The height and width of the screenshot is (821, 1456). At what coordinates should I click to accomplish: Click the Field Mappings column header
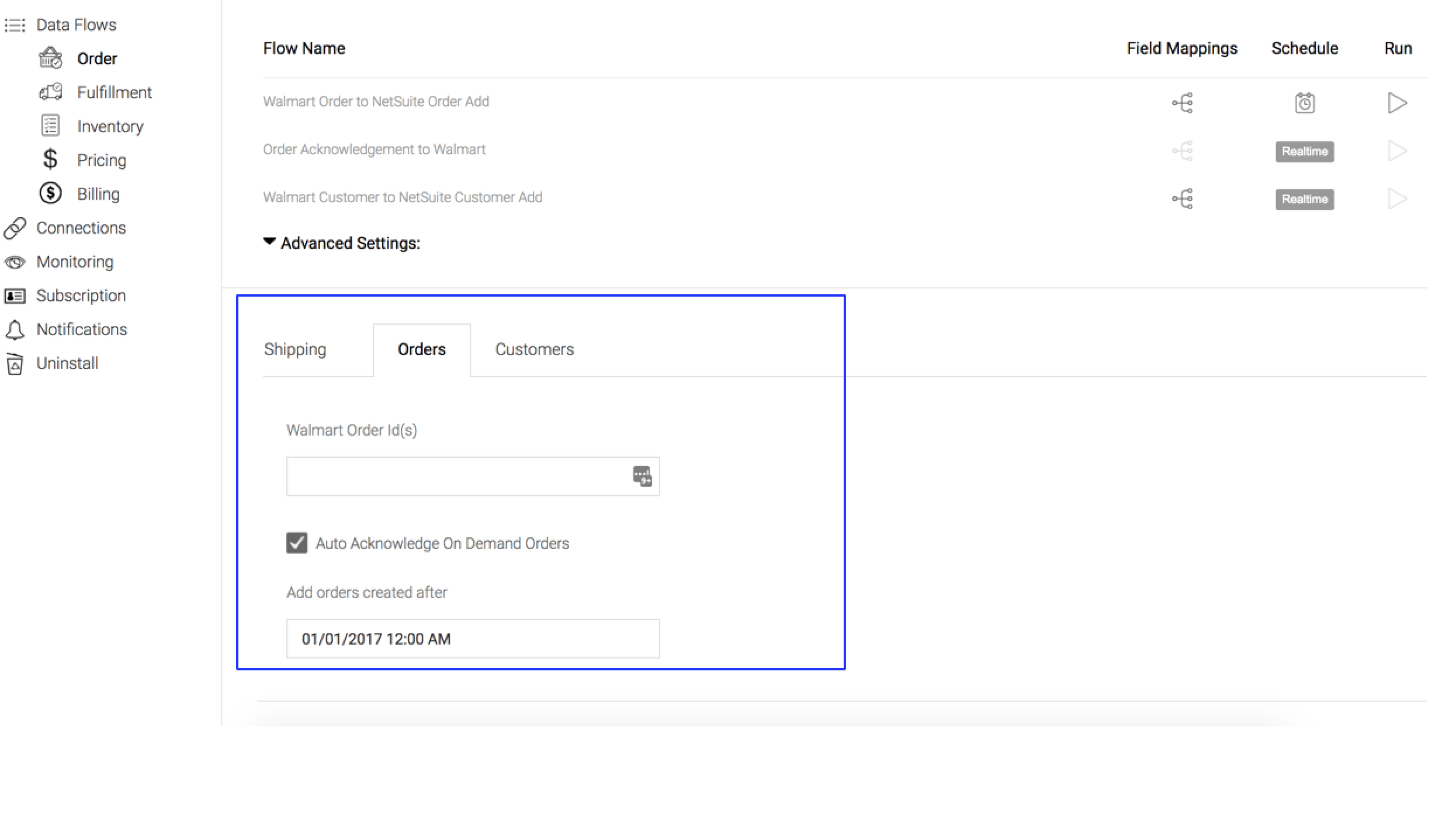coord(1182,48)
